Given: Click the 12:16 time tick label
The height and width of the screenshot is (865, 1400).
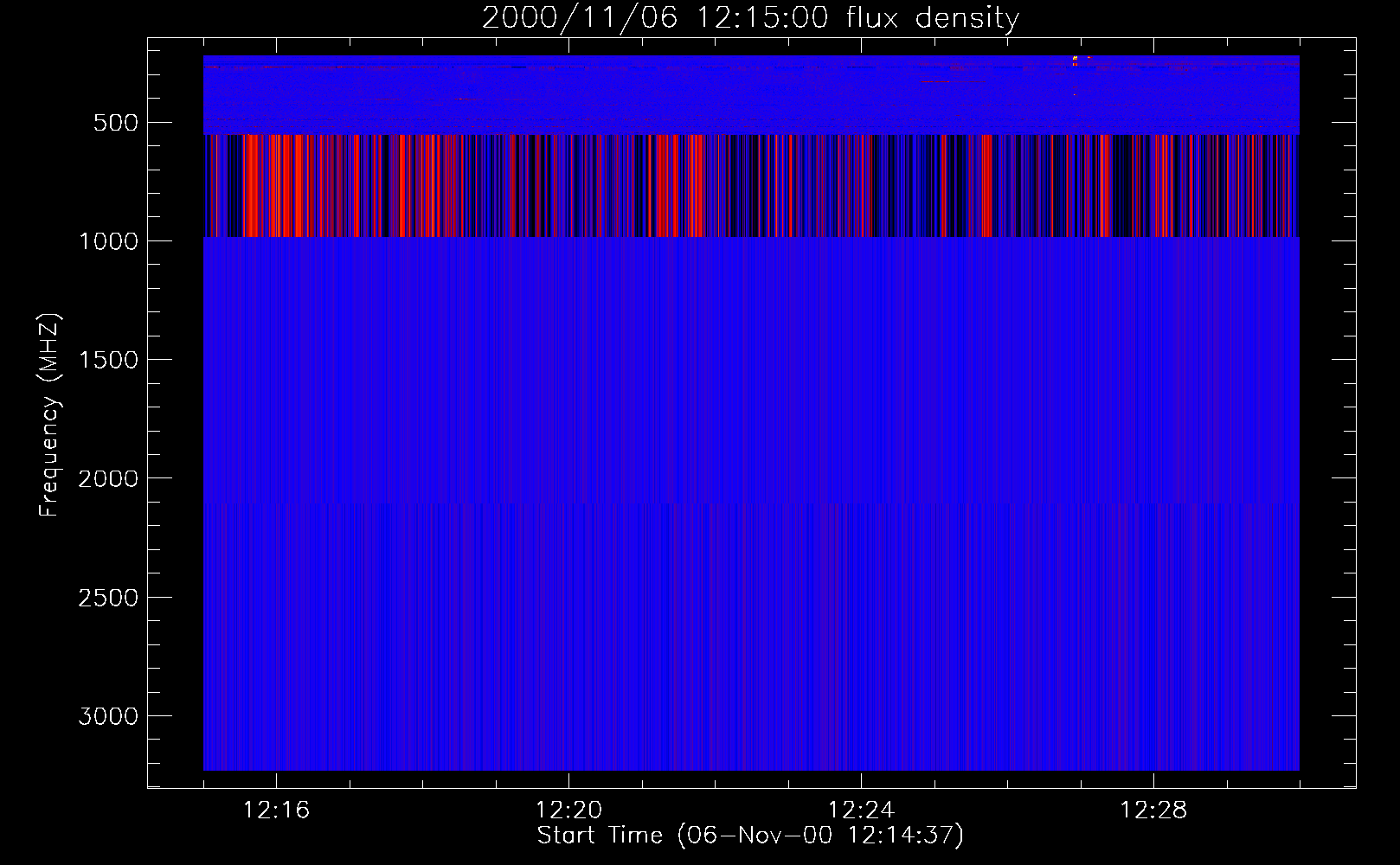Looking at the screenshot, I should pyautogui.click(x=277, y=811).
